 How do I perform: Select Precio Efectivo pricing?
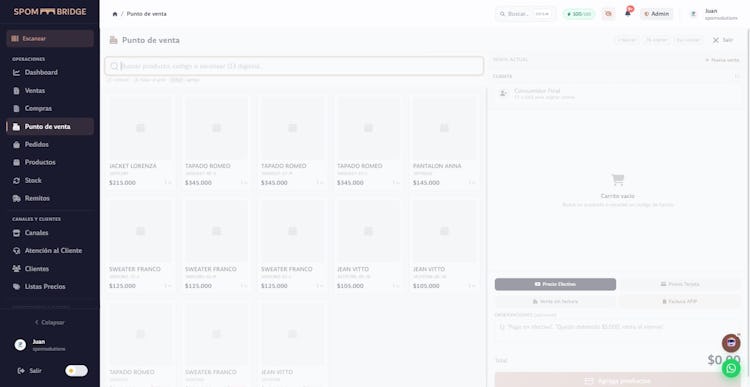(555, 284)
